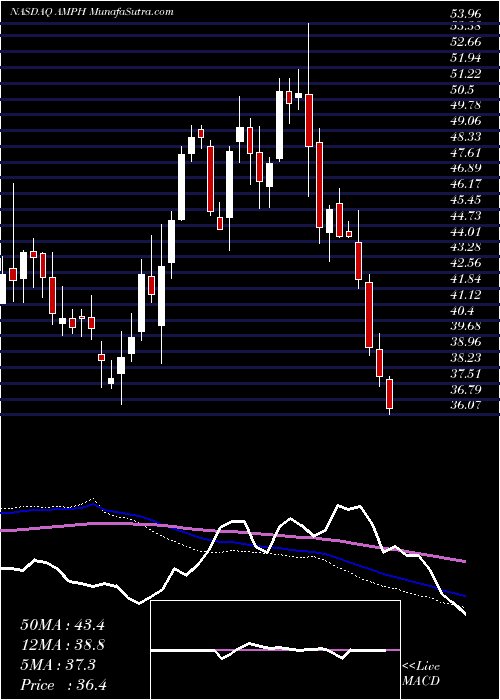Click the 51.22 price axis label
This screenshot has width=500, height=700.
[466, 73]
